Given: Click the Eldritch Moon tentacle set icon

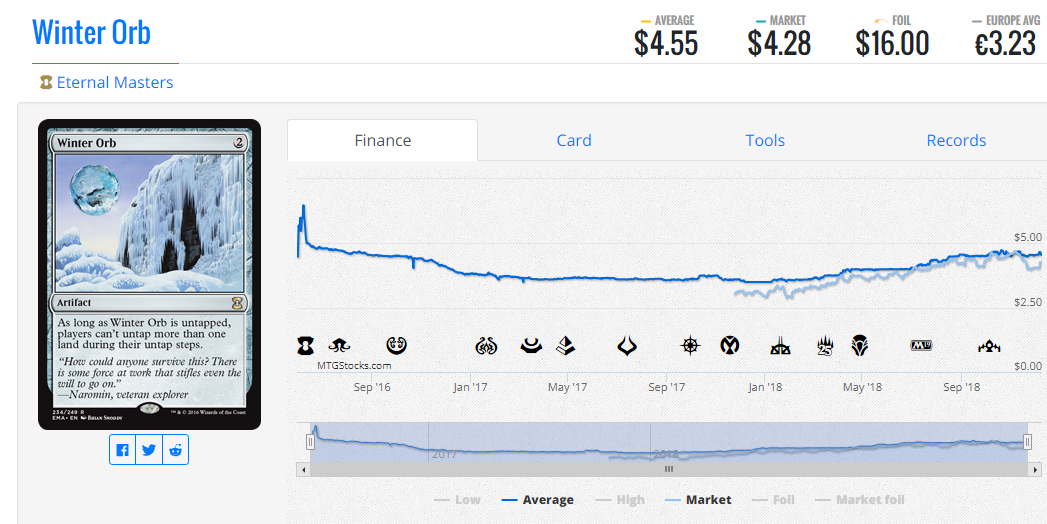Looking at the screenshot, I should tap(339, 346).
